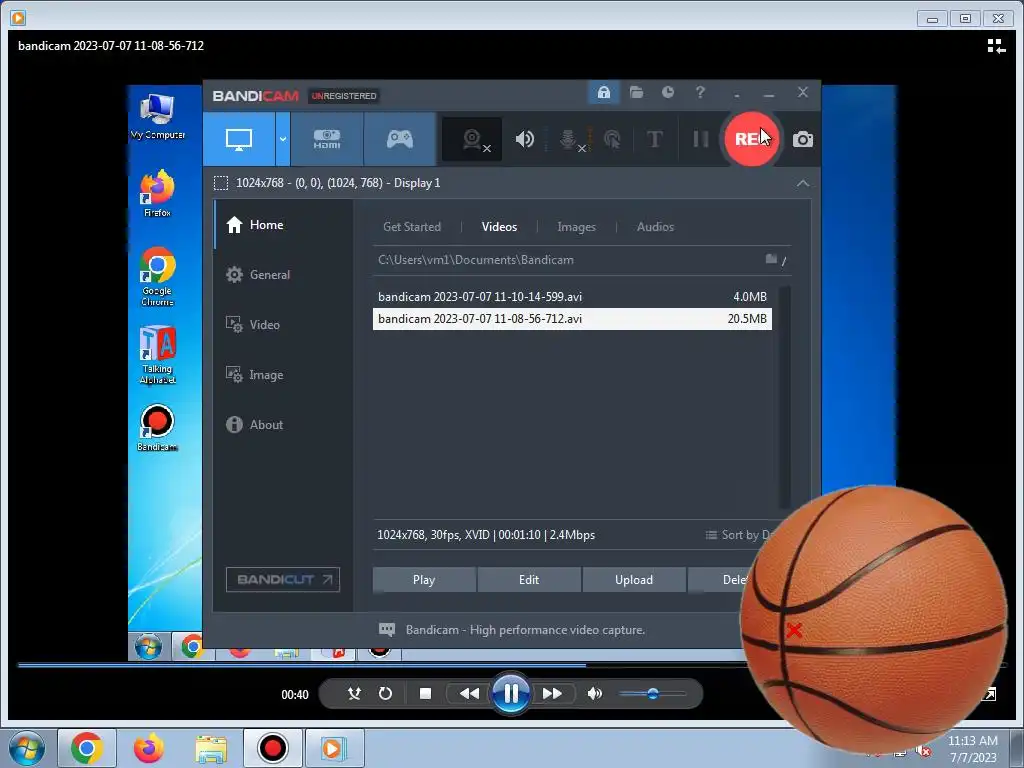Click the 00:40 elapsed time display
Viewport: 1024px width, 768px height.
pos(295,695)
